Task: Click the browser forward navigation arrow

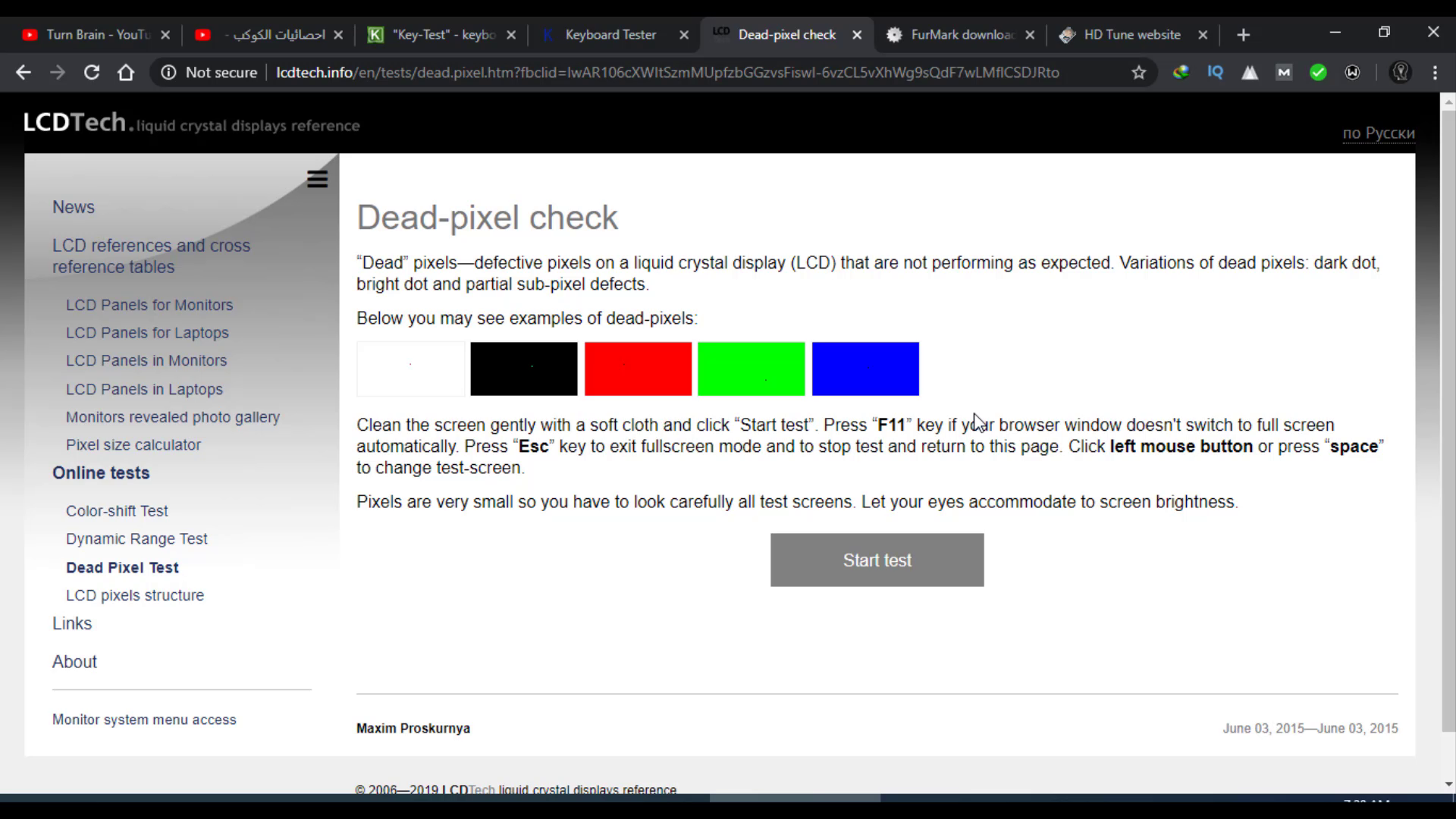Action: (x=56, y=72)
